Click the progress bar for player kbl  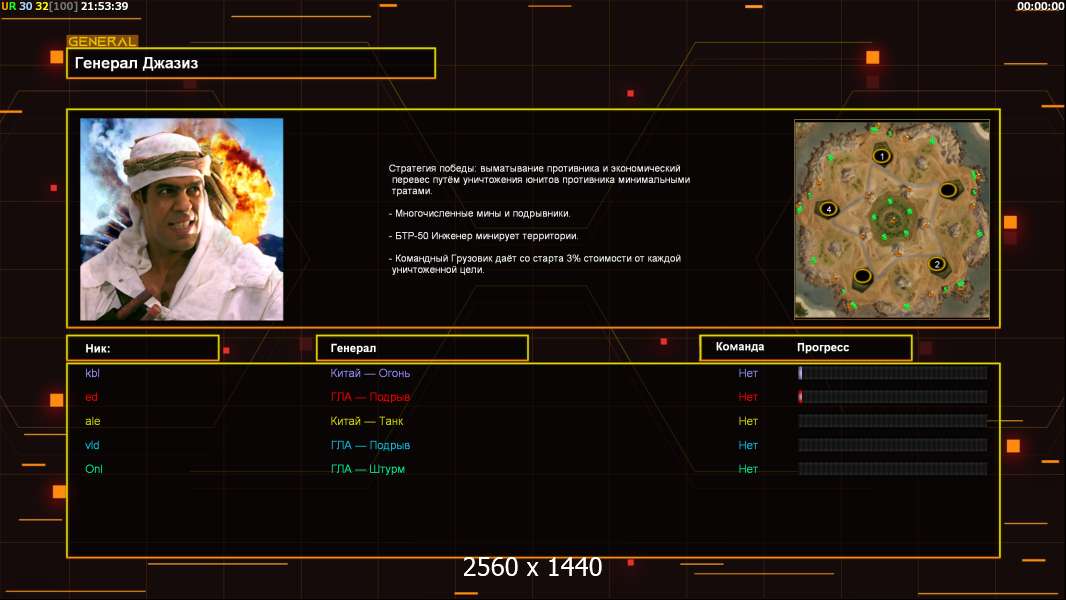click(892, 373)
